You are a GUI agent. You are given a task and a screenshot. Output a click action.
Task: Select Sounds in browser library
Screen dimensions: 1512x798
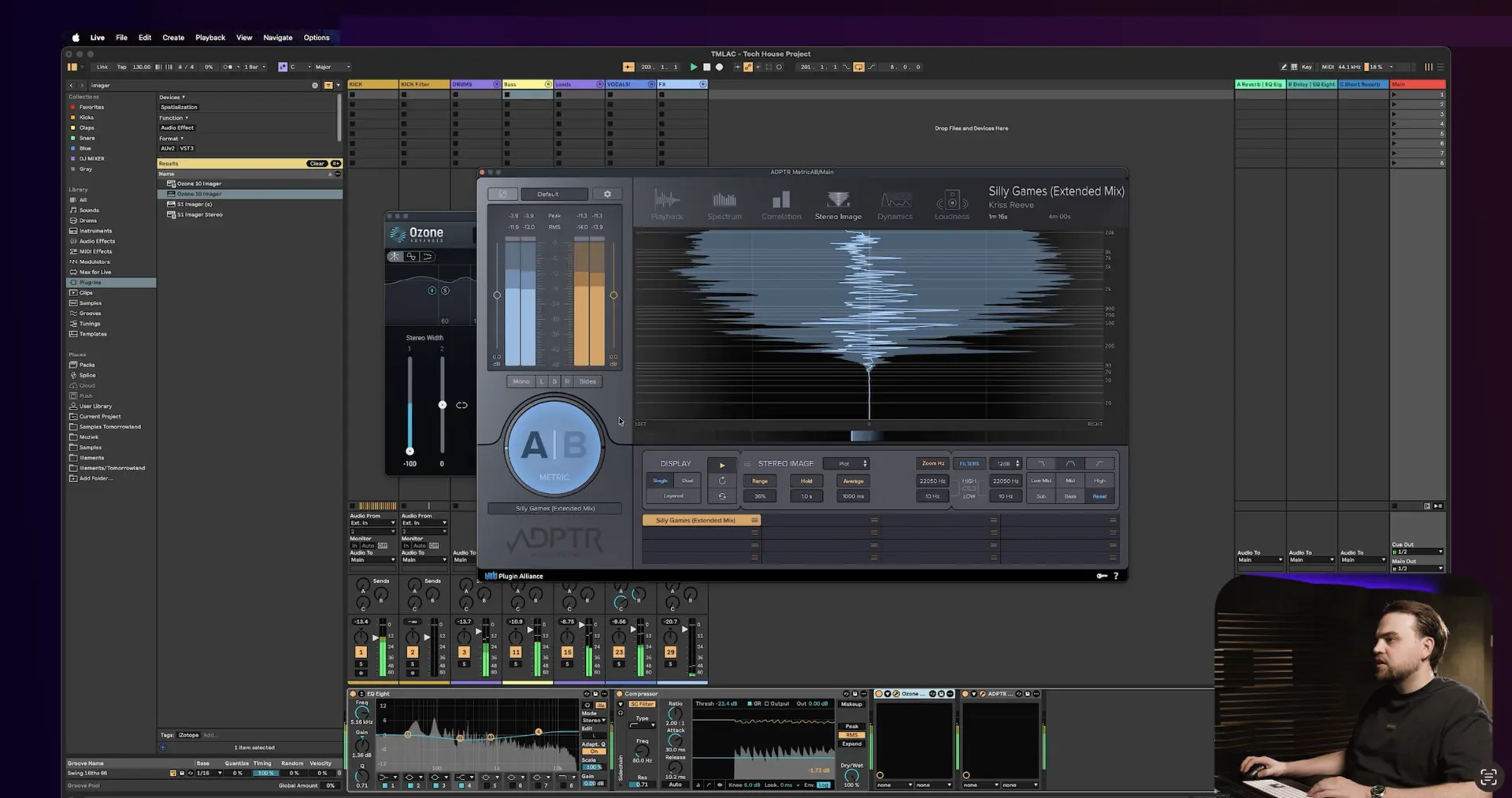[89, 210]
